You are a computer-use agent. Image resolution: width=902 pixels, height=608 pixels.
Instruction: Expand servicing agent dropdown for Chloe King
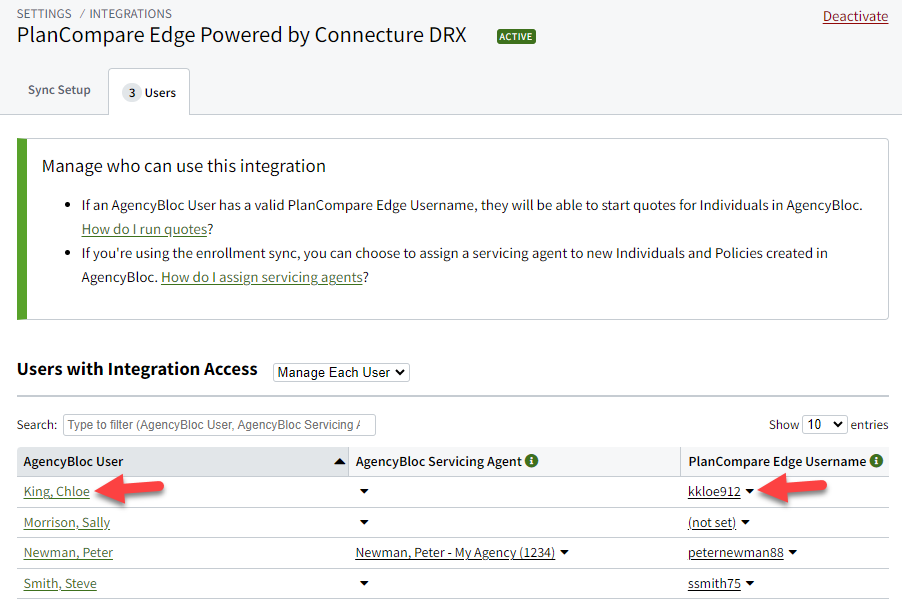click(x=364, y=491)
